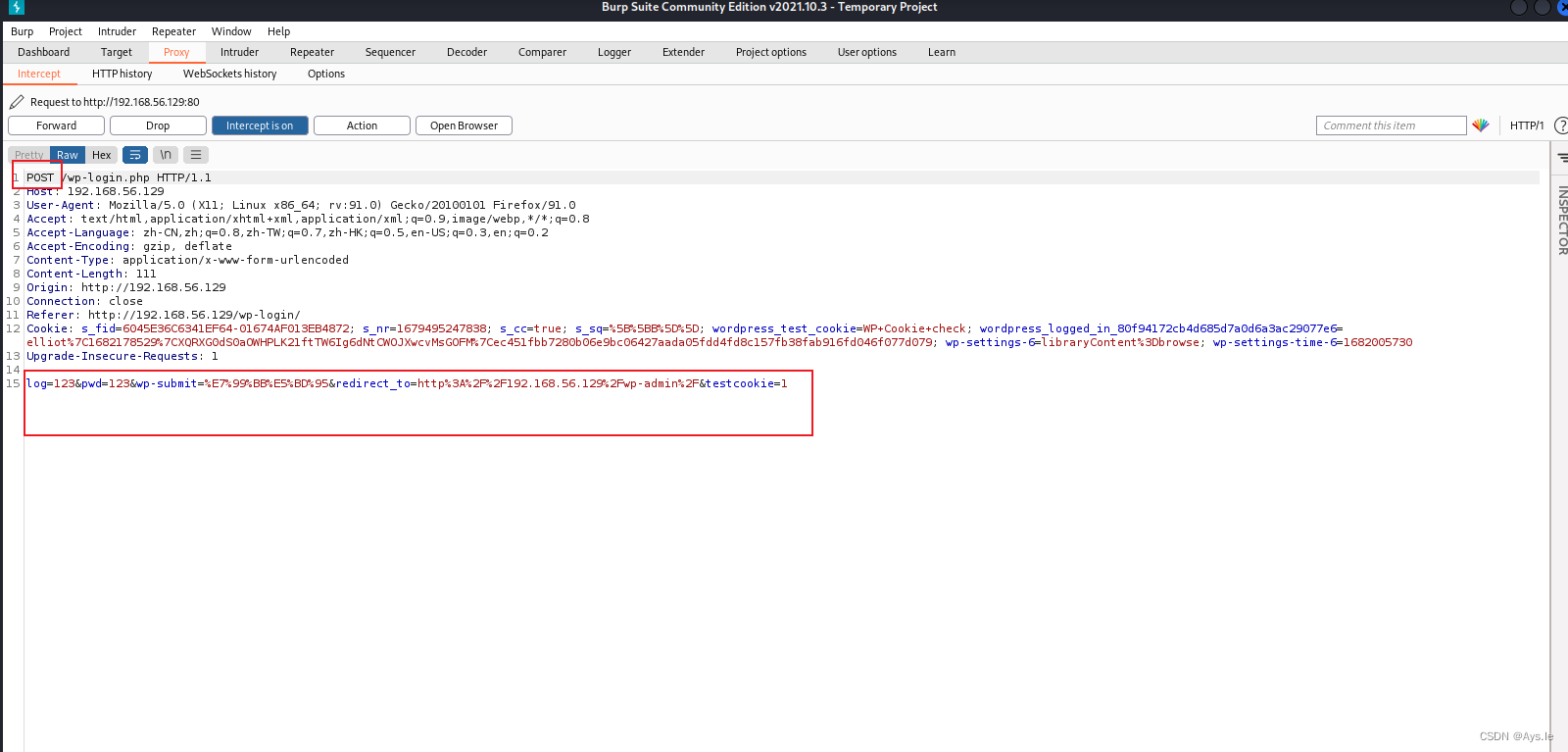Click the Connection: close header

(84, 301)
